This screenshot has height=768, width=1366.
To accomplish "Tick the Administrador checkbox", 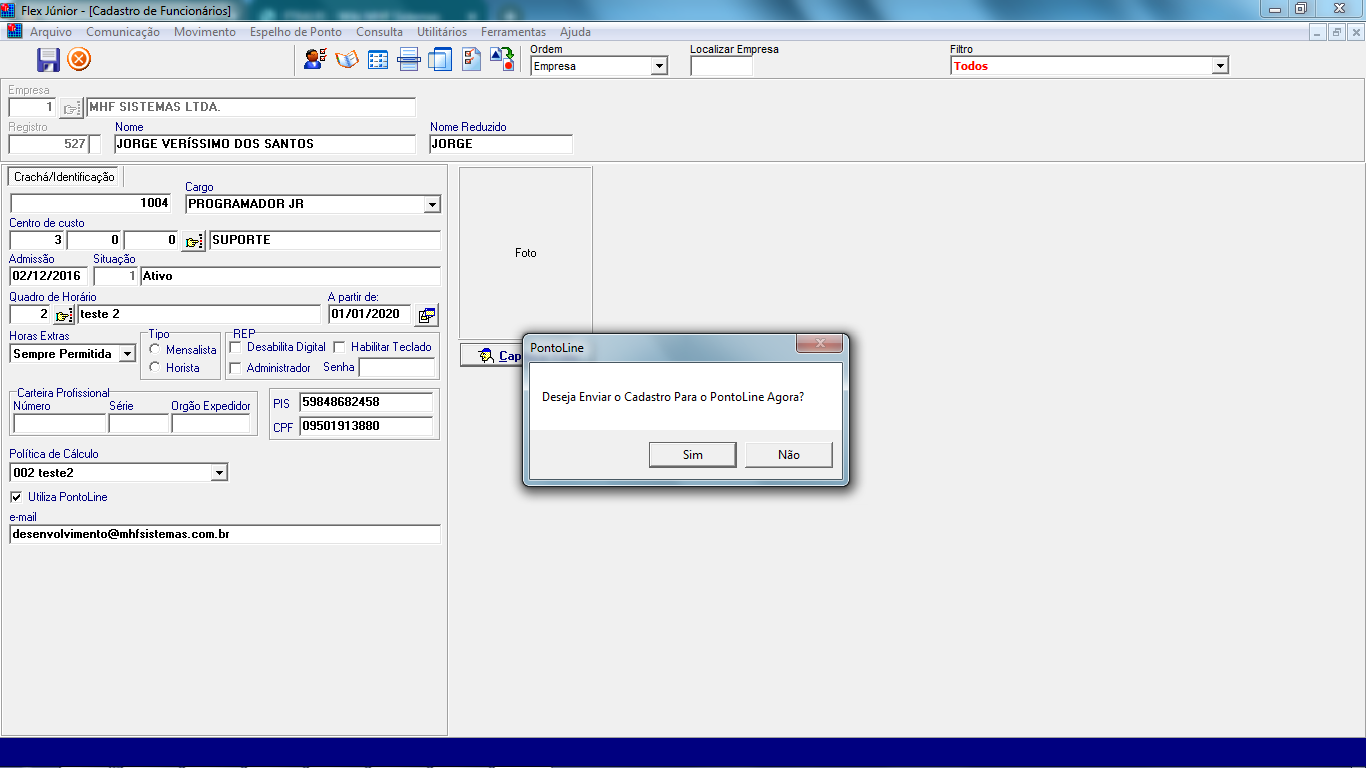I will pos(236,368).
